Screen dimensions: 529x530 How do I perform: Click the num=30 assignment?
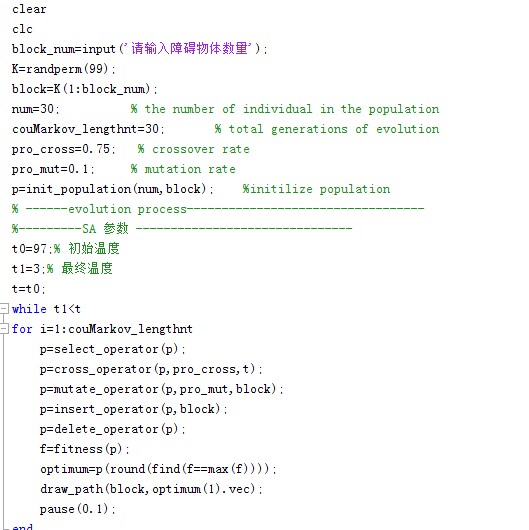point(35,109)
